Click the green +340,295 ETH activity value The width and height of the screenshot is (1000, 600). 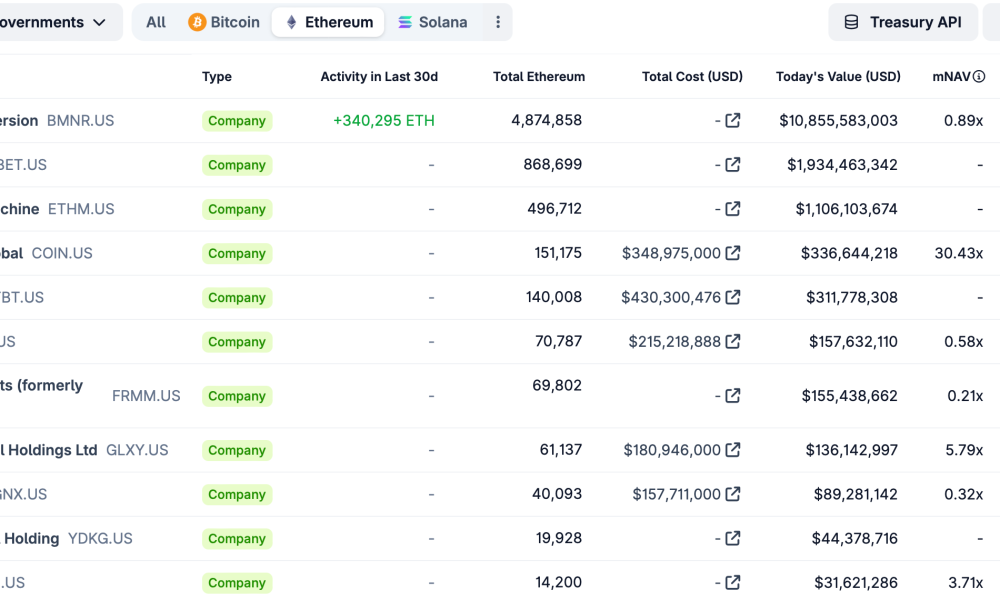pos(384,120)
